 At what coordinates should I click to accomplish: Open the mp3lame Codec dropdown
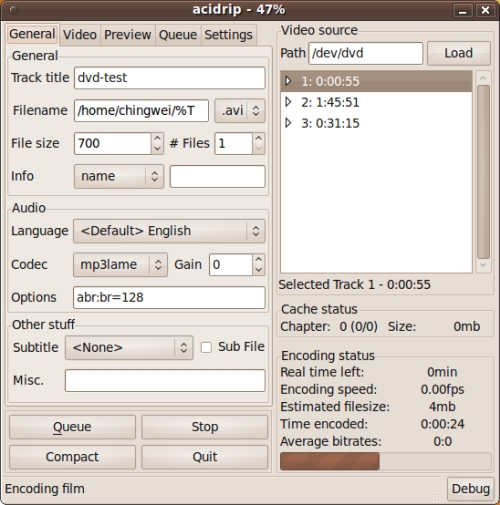tap(120, 265)
